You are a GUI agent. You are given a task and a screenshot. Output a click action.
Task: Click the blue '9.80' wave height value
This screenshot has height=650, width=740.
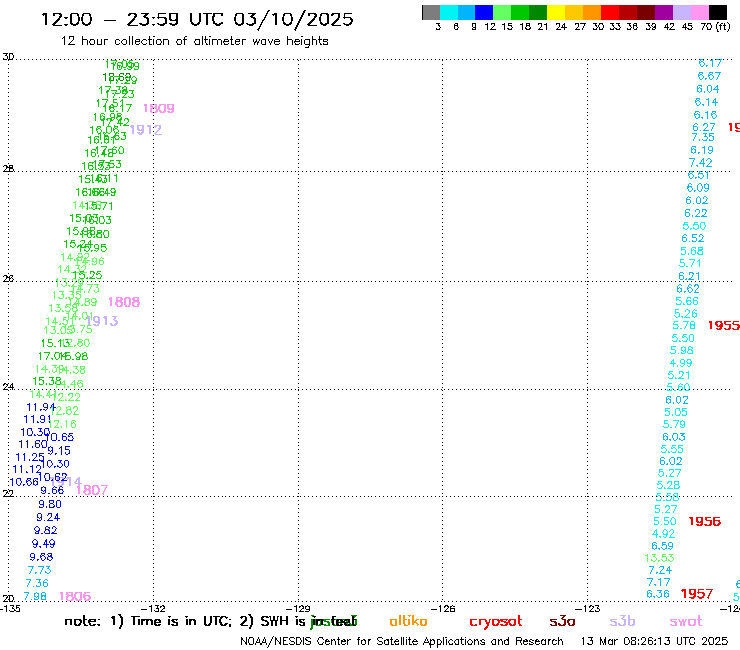click(x=50, y=504)
